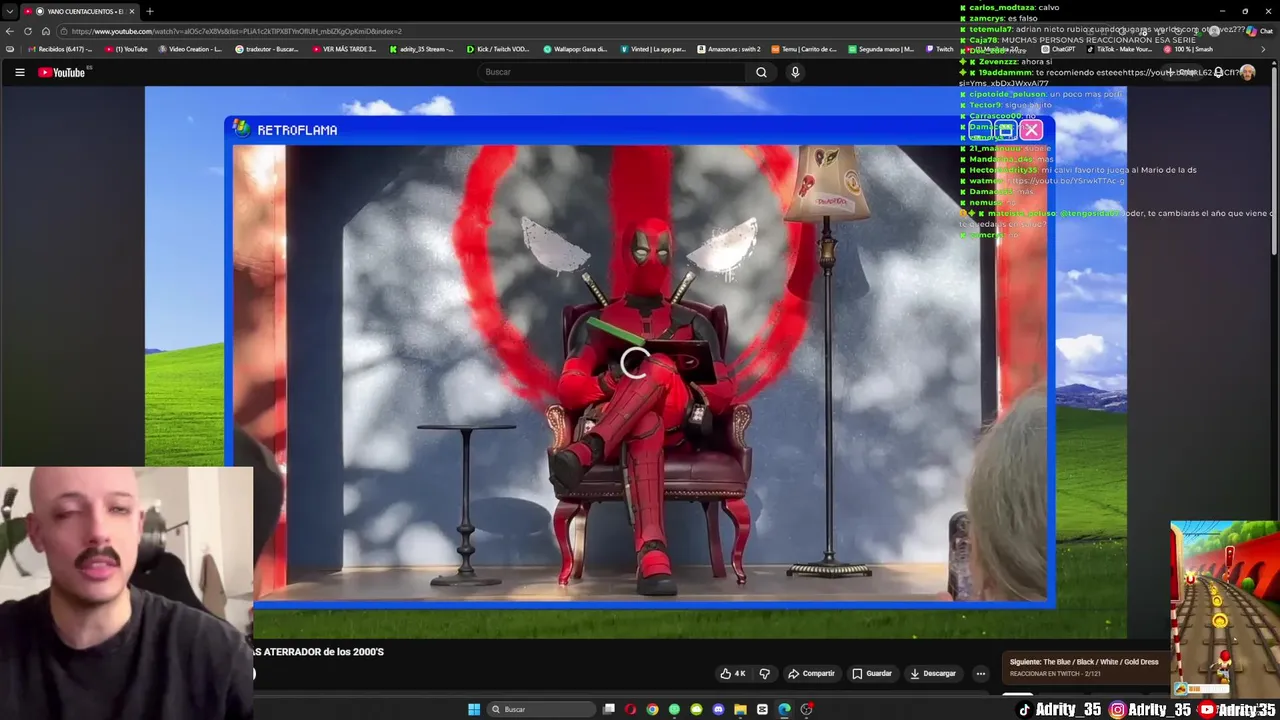The image size is (1280, 720).
Task: Open Task View in the taskbar
Action: click(x=609, y=709)
